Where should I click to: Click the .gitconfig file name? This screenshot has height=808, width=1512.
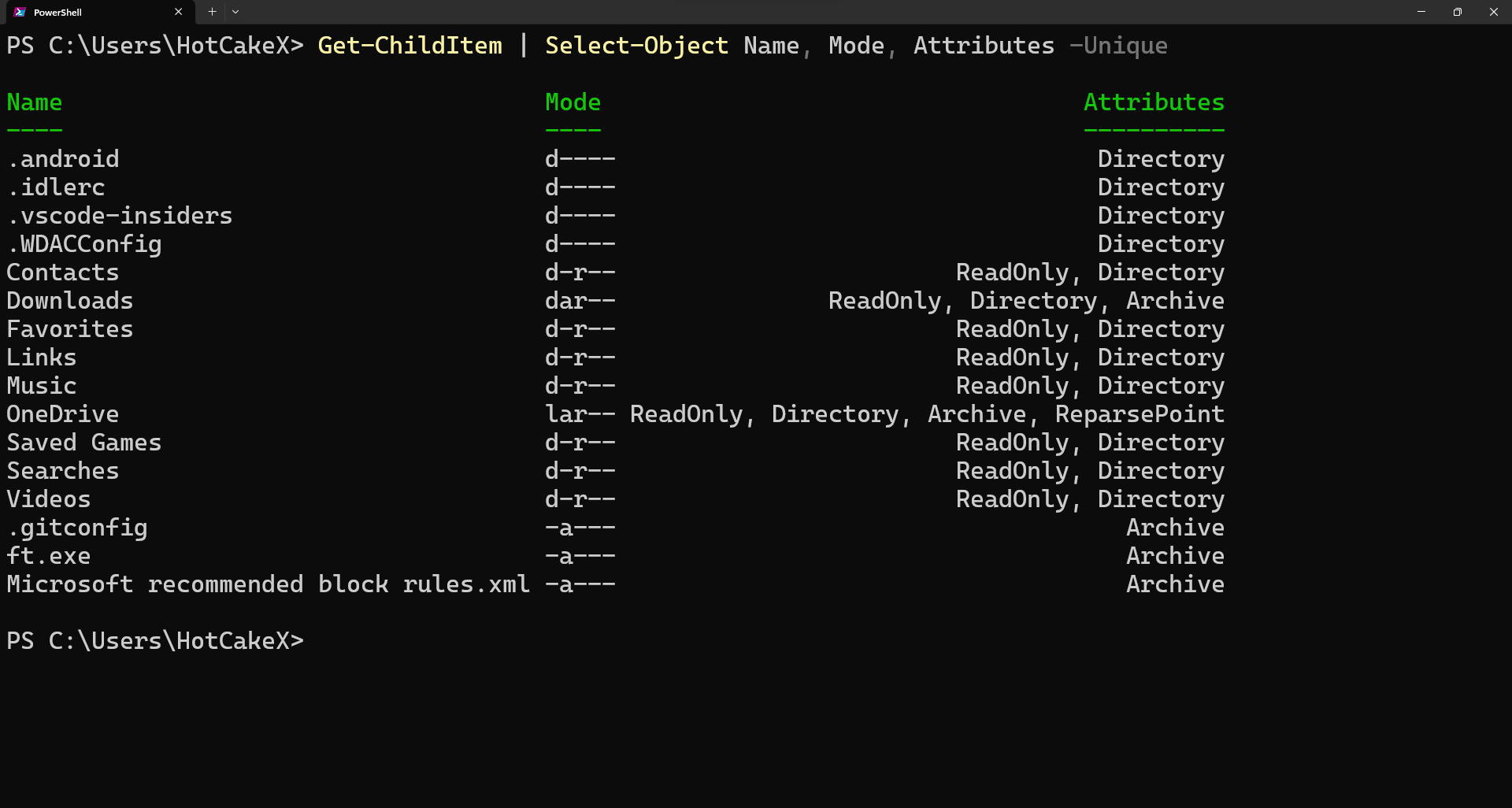coord(76,527)
